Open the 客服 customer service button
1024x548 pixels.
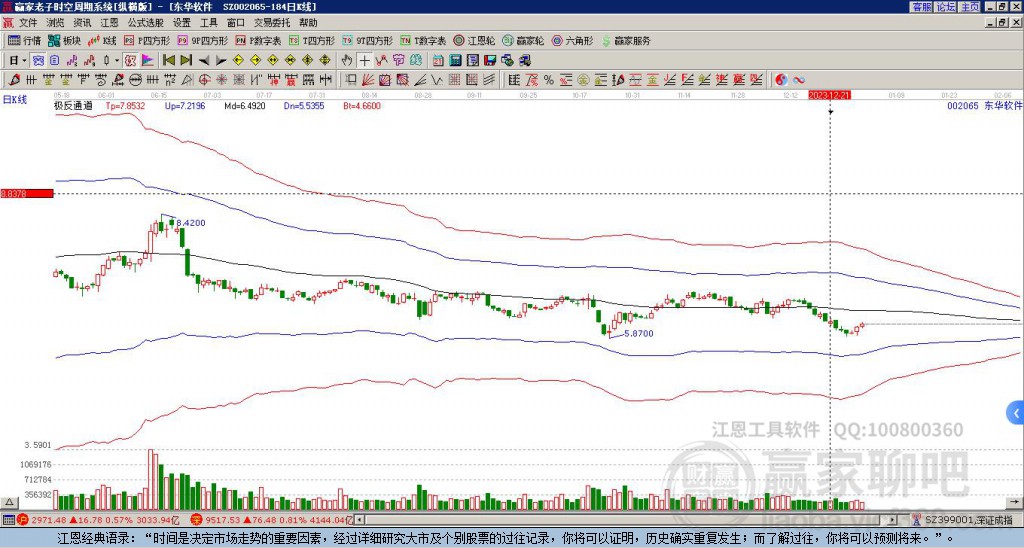921,7
